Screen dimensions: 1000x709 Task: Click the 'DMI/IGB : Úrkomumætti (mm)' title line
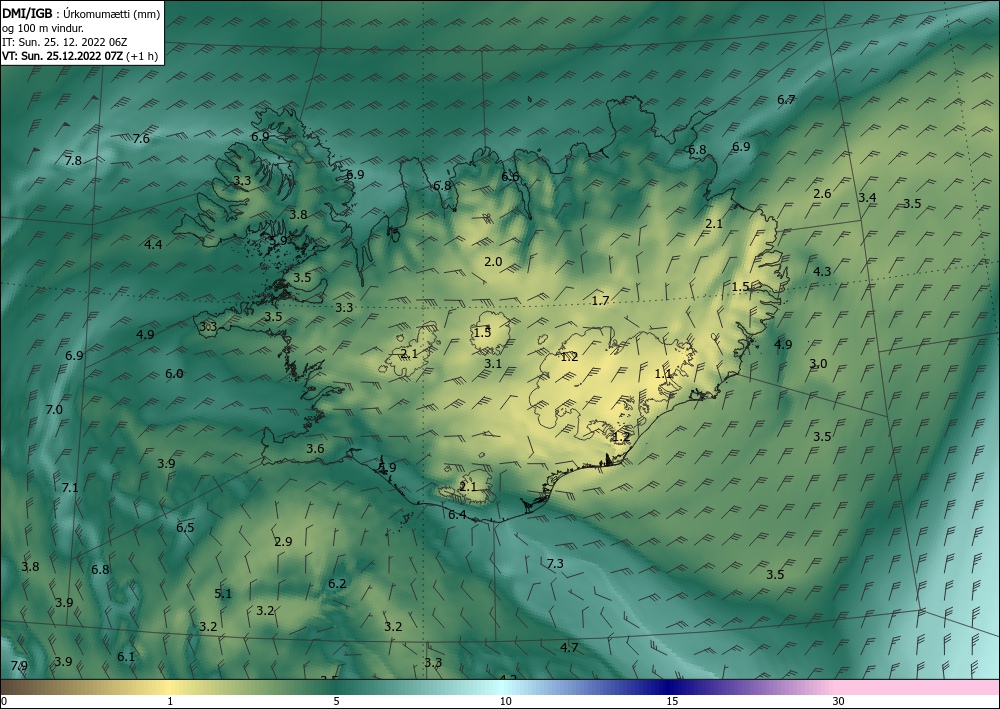(x=81, y=14)
